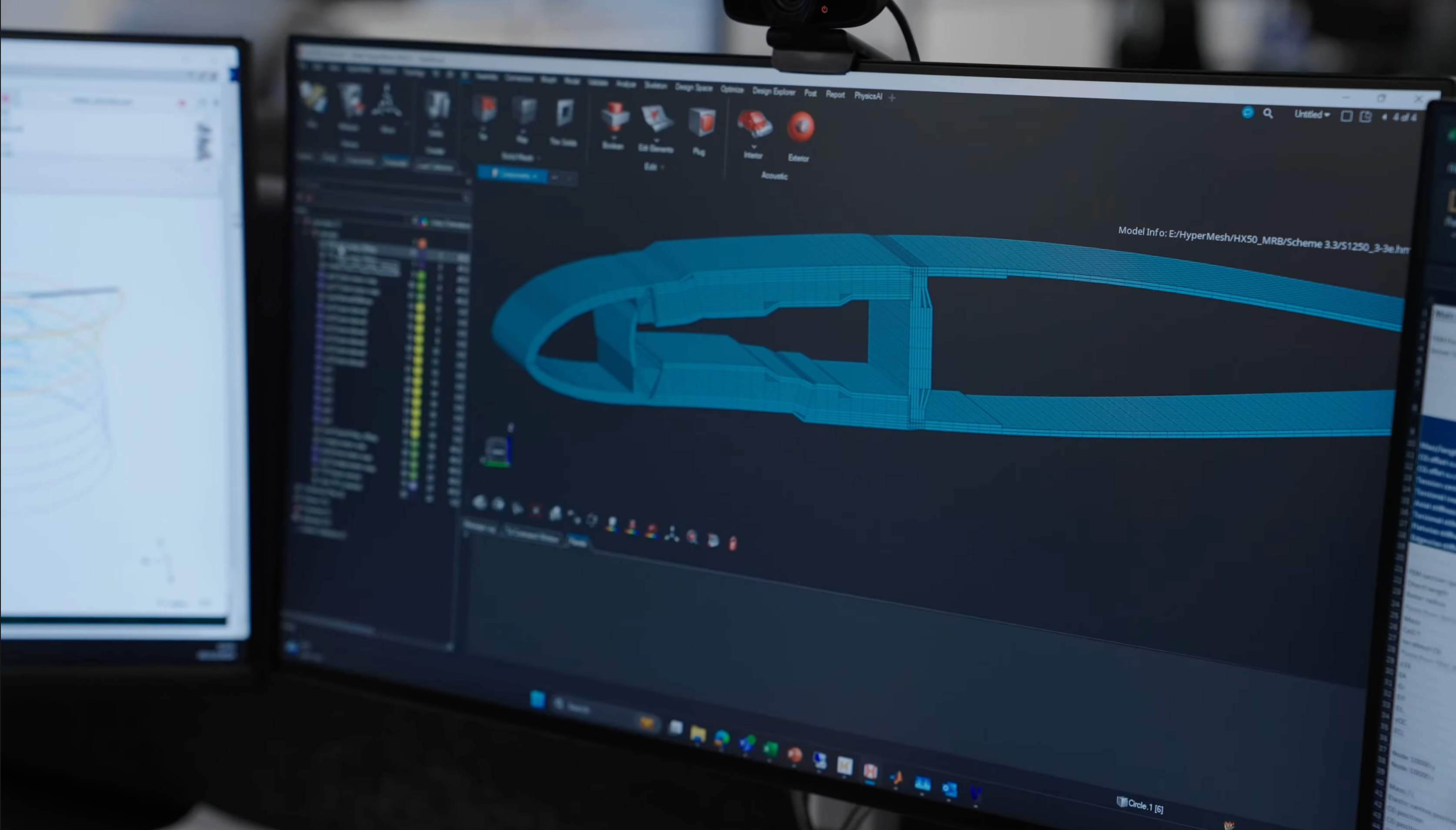This screenshot has height=830, width=1456.
Task: Launch the Plug solid tool
Action: coord(701,122)
